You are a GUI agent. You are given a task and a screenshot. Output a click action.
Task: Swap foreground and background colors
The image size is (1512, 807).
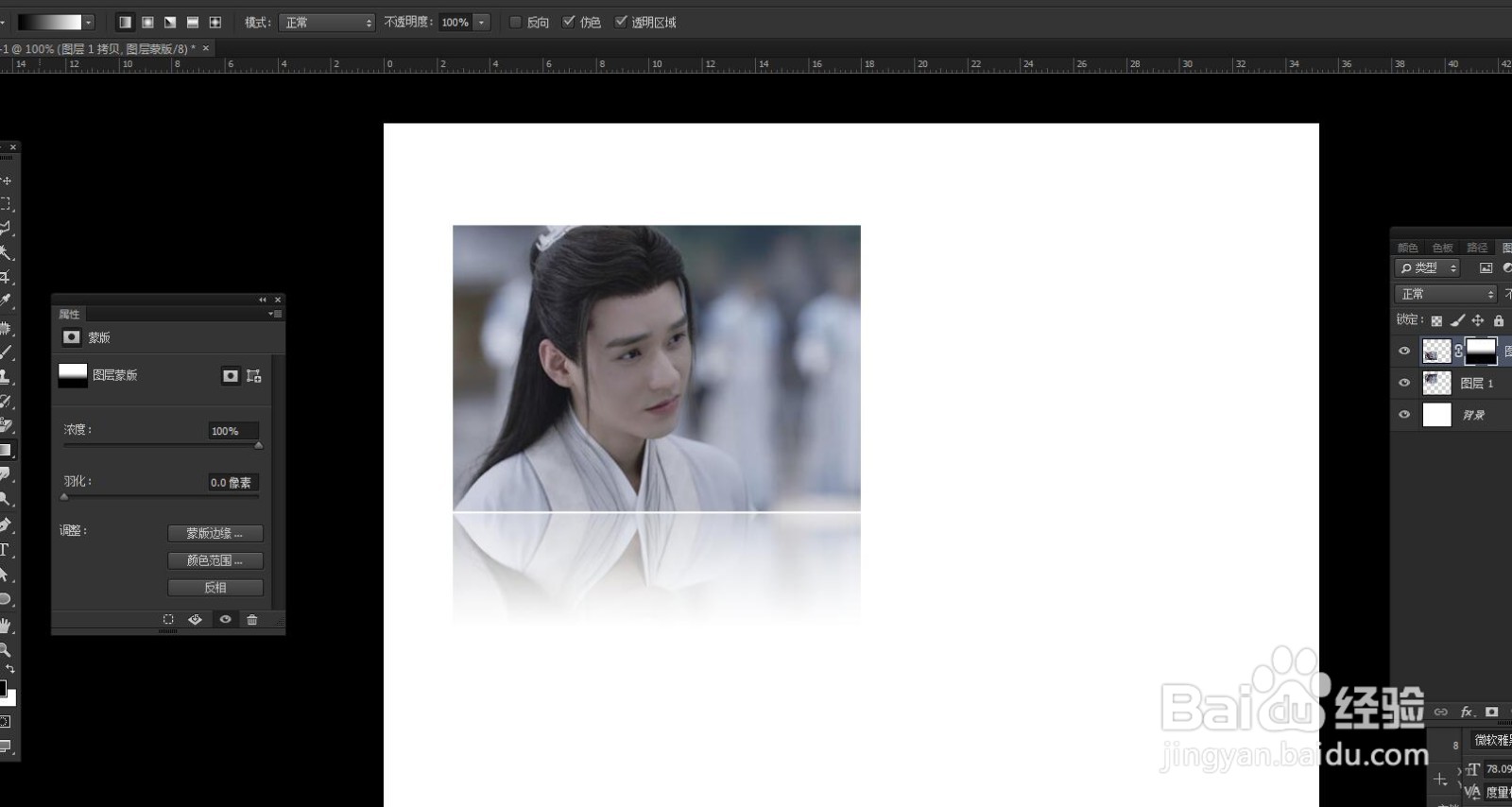(10, 668)
